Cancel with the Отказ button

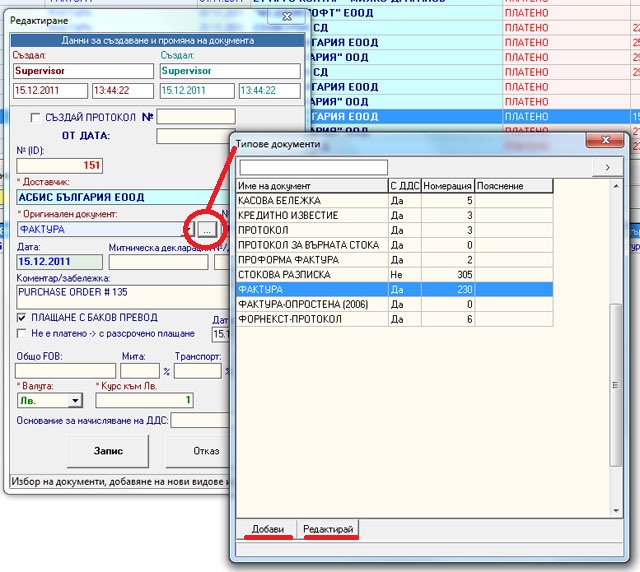coord(200,451)
